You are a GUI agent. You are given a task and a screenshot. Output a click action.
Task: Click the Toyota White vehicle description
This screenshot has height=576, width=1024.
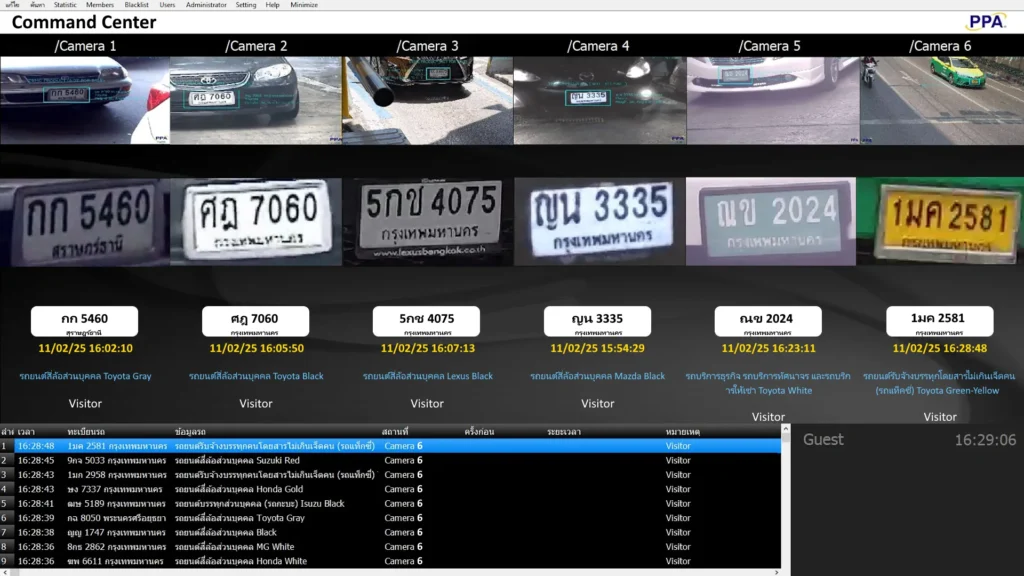768,390
